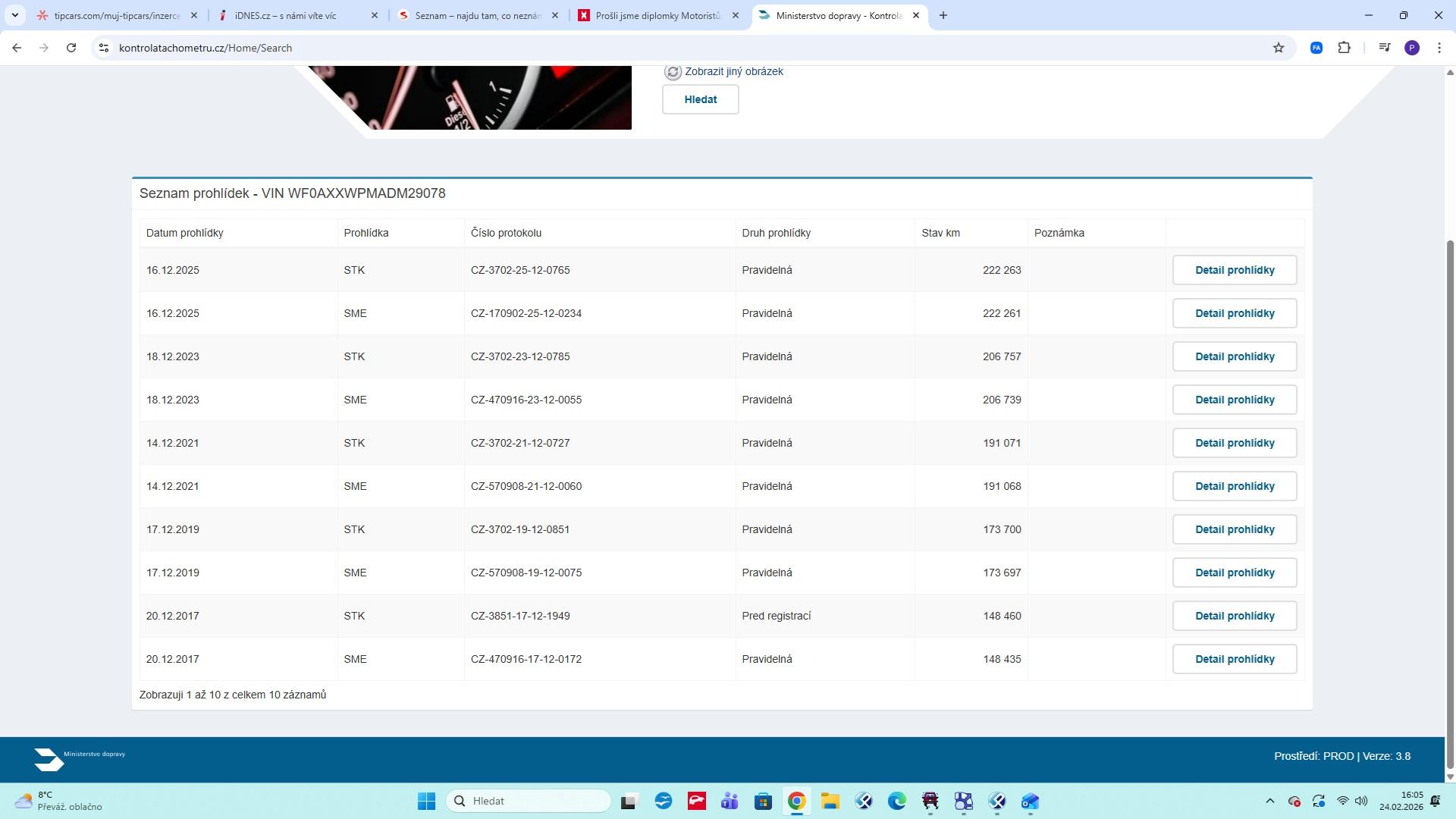Expand the tab search dropdown arrow
Viewport: 1456px width, 819px height.
[14, 15]
